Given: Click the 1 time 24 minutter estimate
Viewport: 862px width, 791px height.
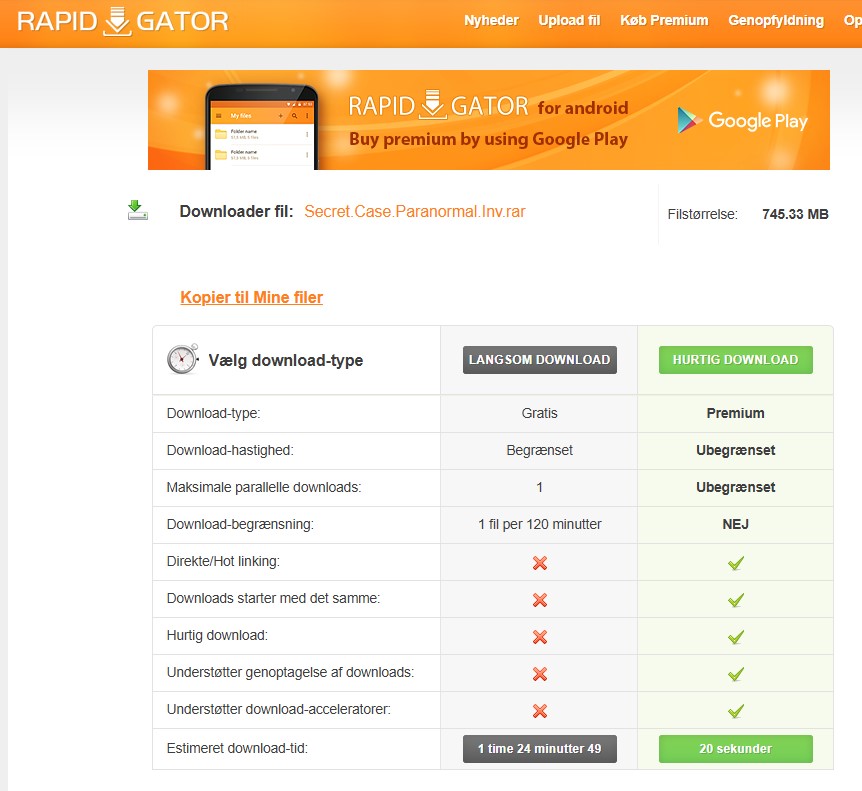Looking at the screenshot, I should coord(540,749).
